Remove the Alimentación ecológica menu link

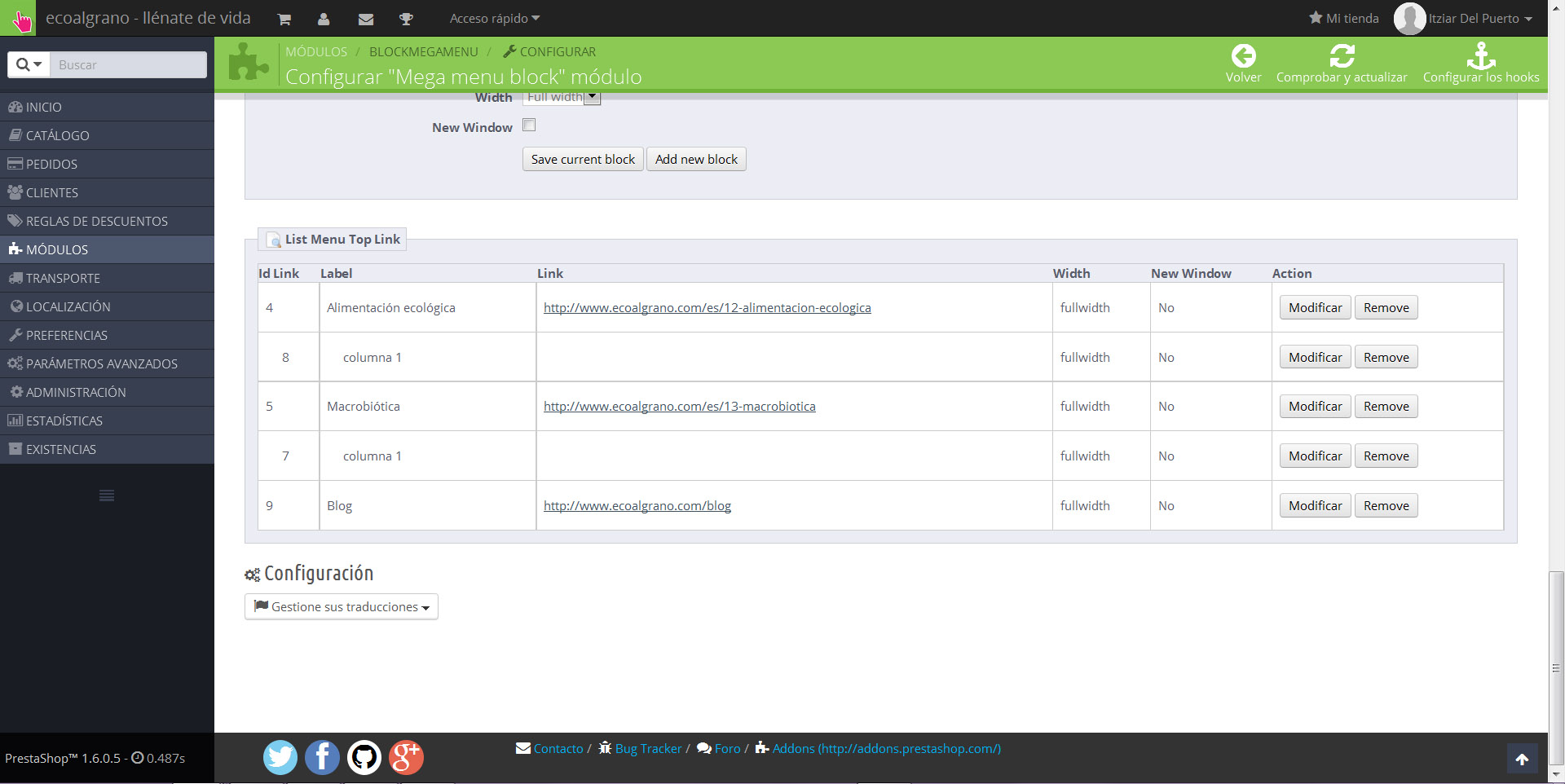pyautogui.click(x=1386, y=307)
